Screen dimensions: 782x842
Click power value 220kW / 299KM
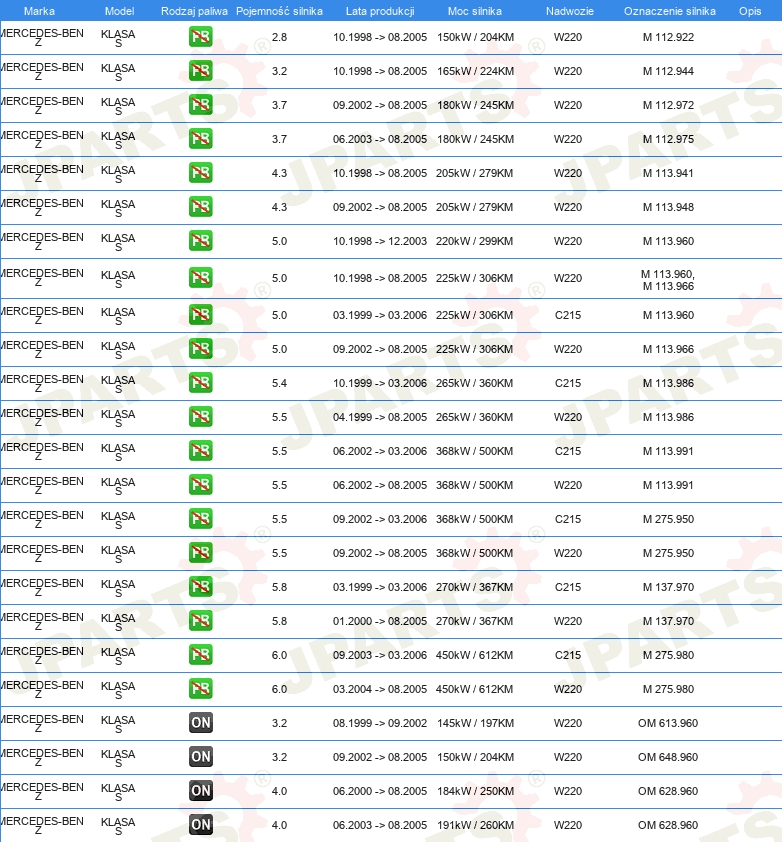pyautogui.click(x=474, y=241)
